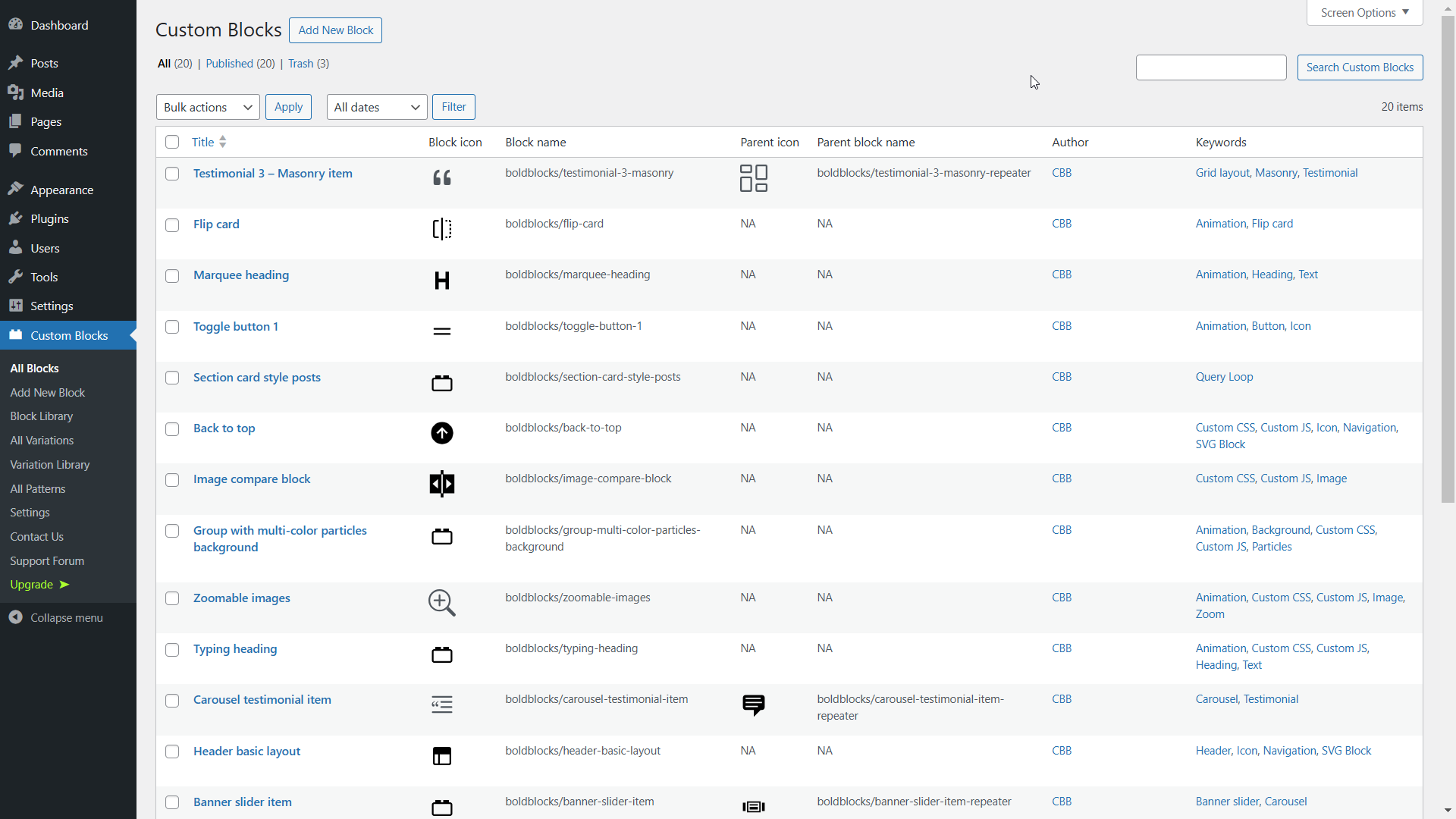Image resolution: width=1456 pixels, height=819 pixels.
Task: Focus the Search Custom Blocks input field
Action: click(x=1211, y=67)
